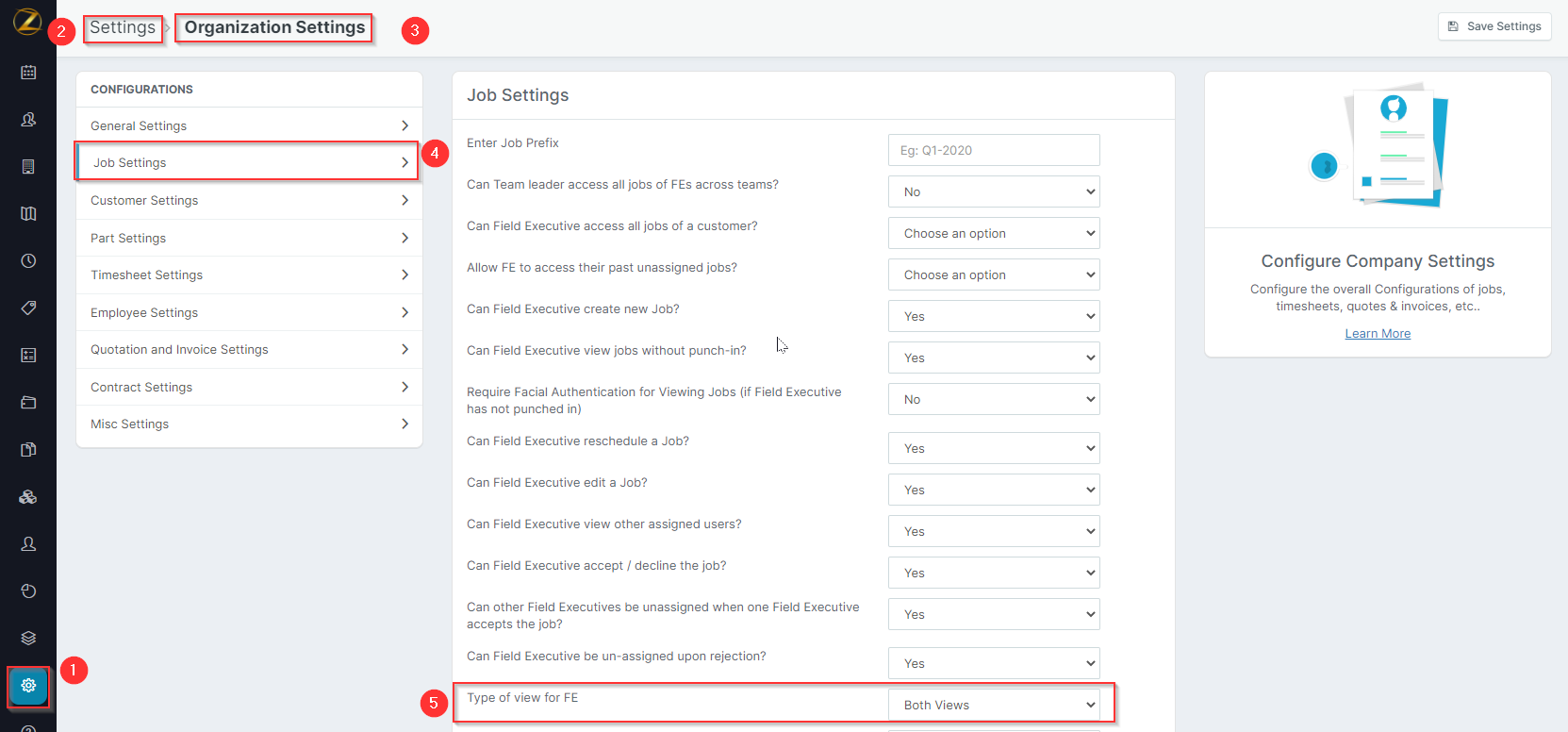The image size is (1568, 732).
Task: Open the pie chart sidebar icon
Action: tap(28, 591)
